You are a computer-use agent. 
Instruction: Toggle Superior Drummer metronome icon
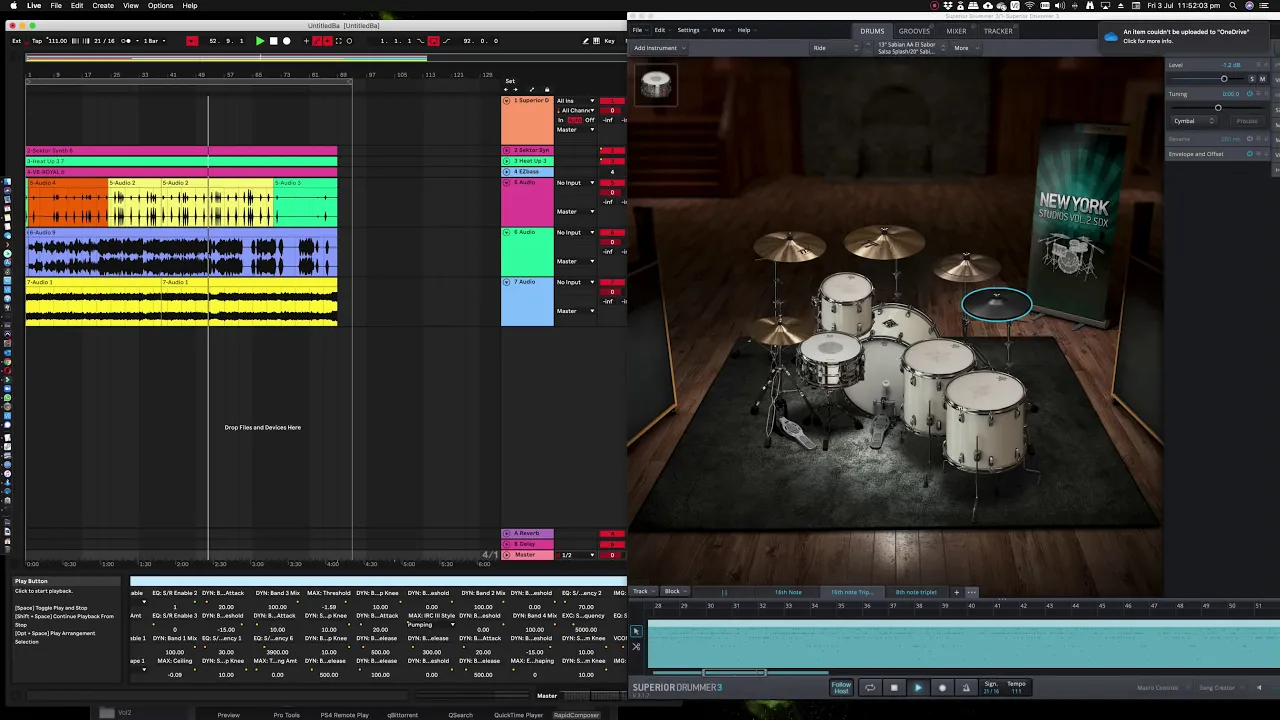pyautogui.click(x=966, y=688)
